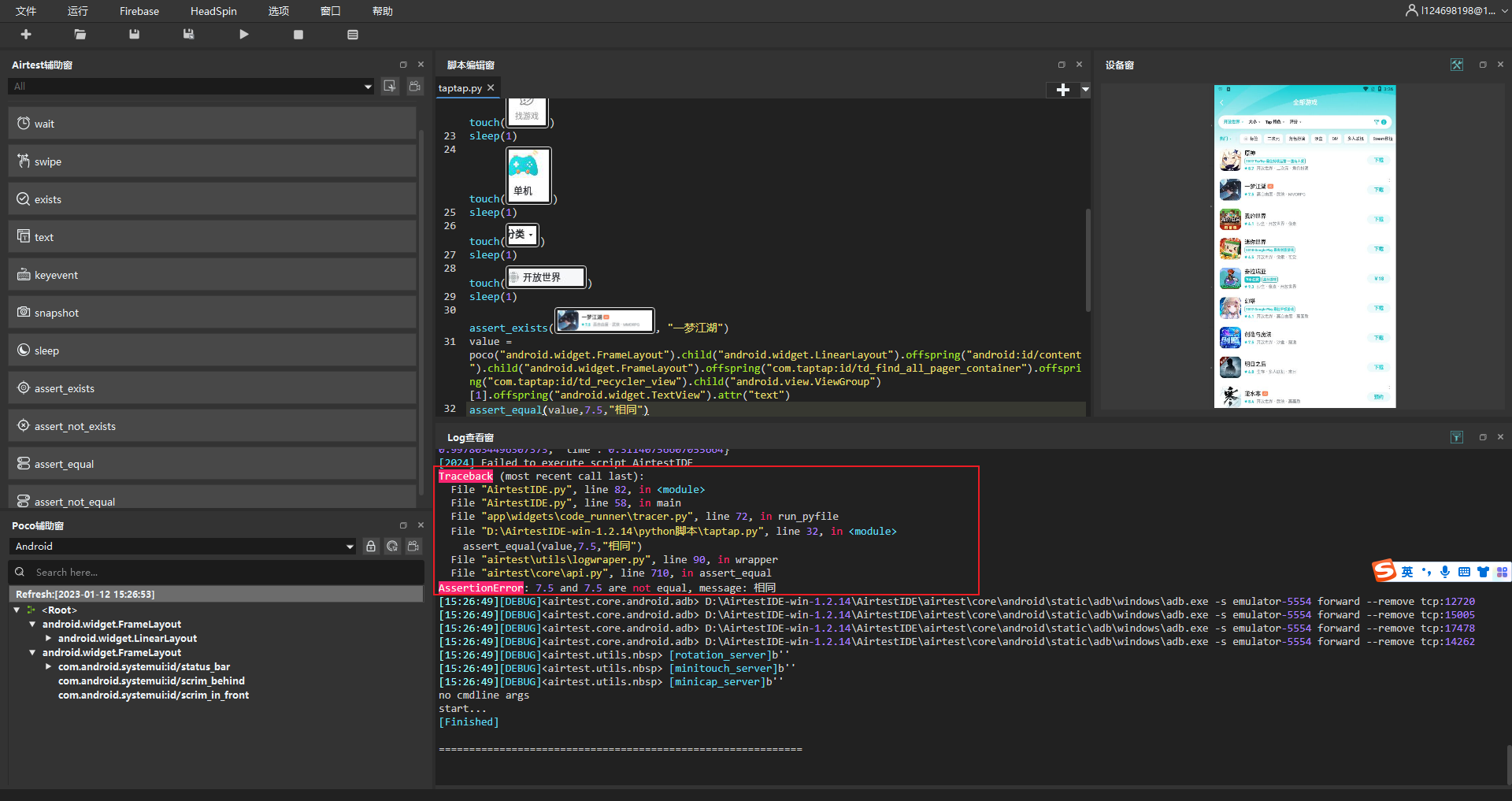Viewport: 1512px width, 801px height.
Task: Open the 文件 menu
Action: pyautogui.click(x=26, y=11)
